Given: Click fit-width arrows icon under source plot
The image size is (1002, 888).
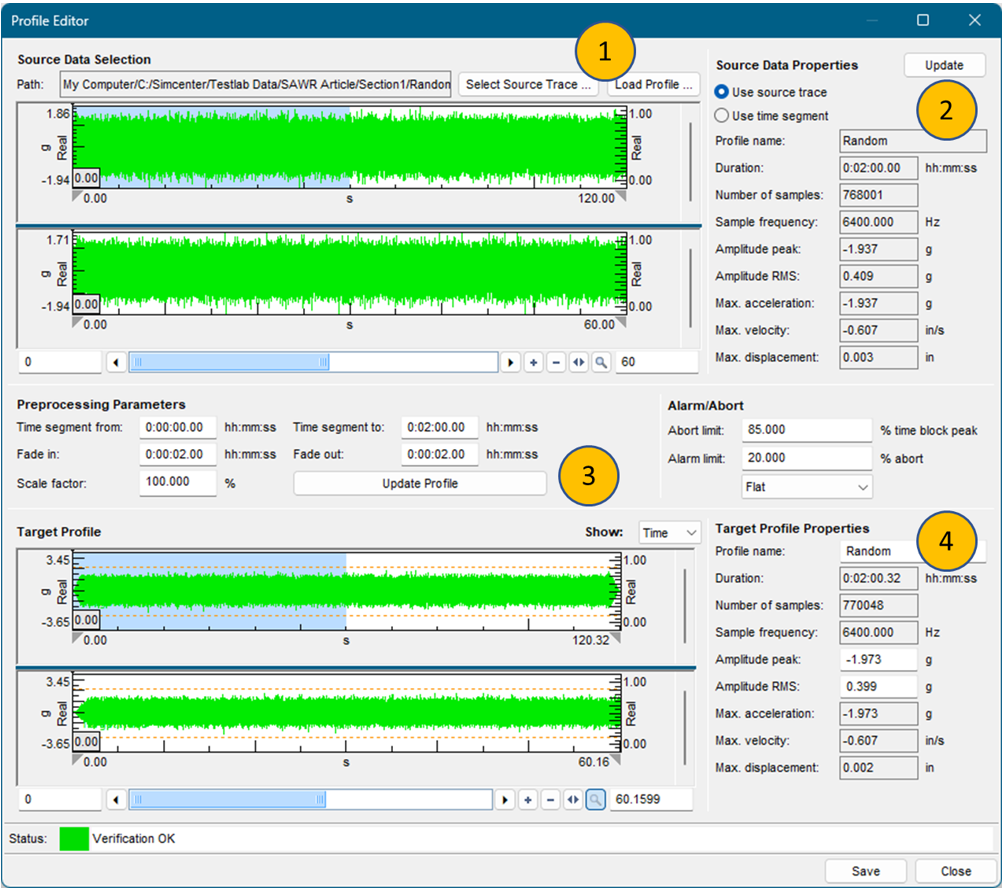Looking at the screenshot, I should tap(579, 362).
